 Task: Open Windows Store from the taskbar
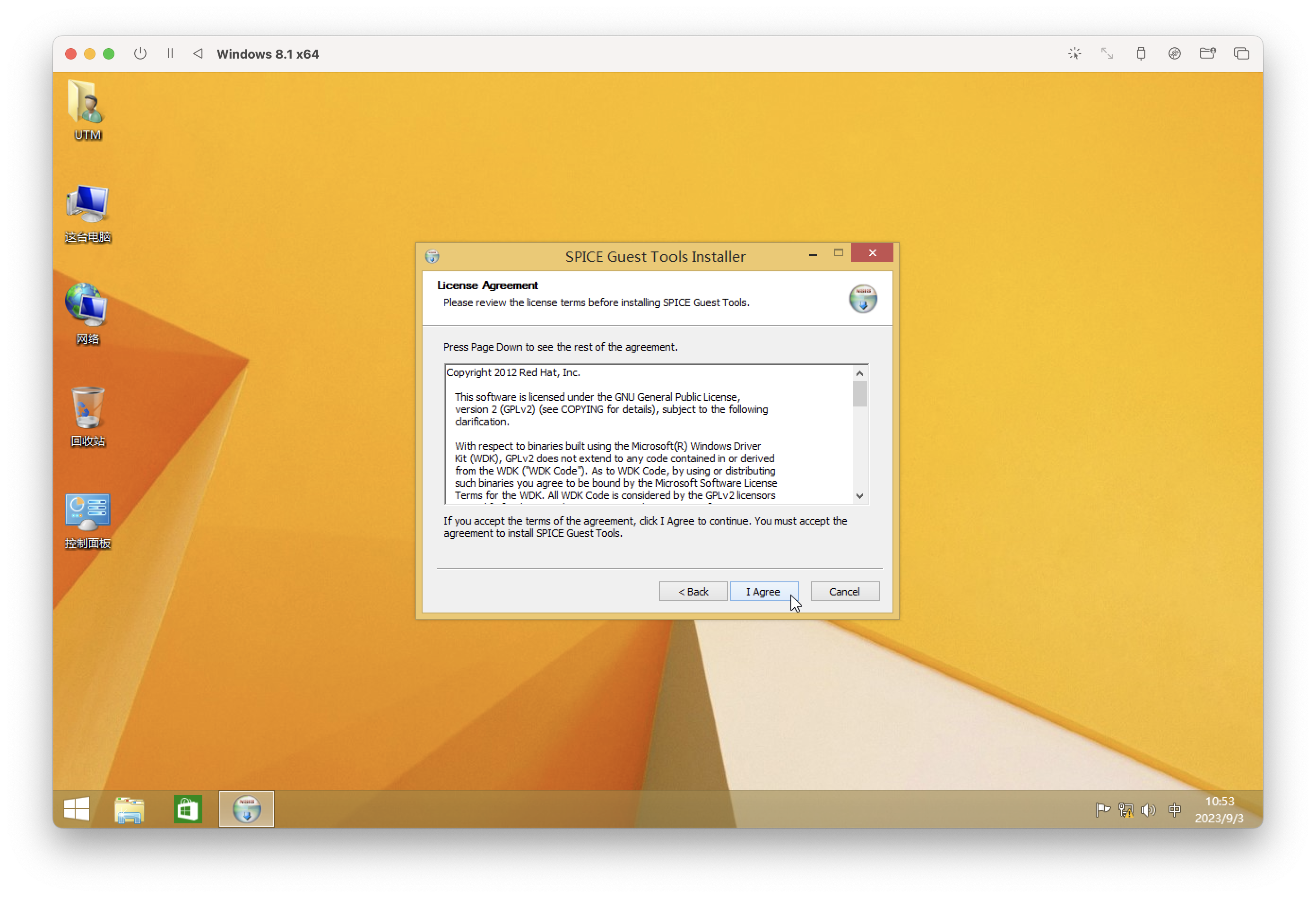(188, 809)
